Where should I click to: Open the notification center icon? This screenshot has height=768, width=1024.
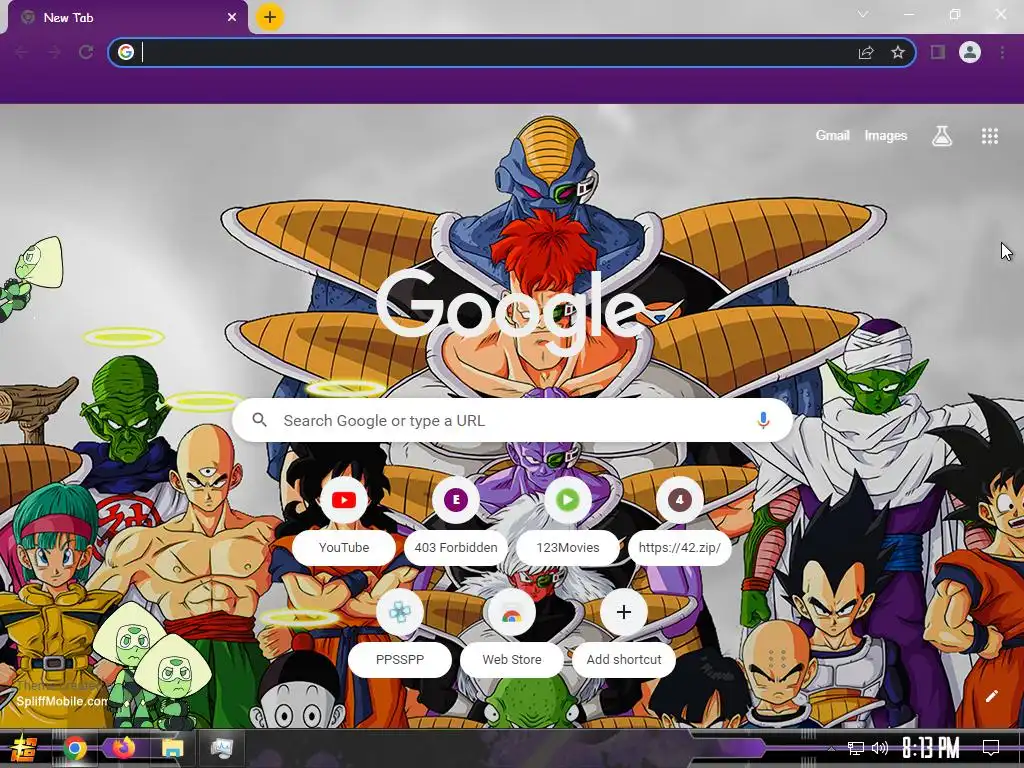click(991, 748)
